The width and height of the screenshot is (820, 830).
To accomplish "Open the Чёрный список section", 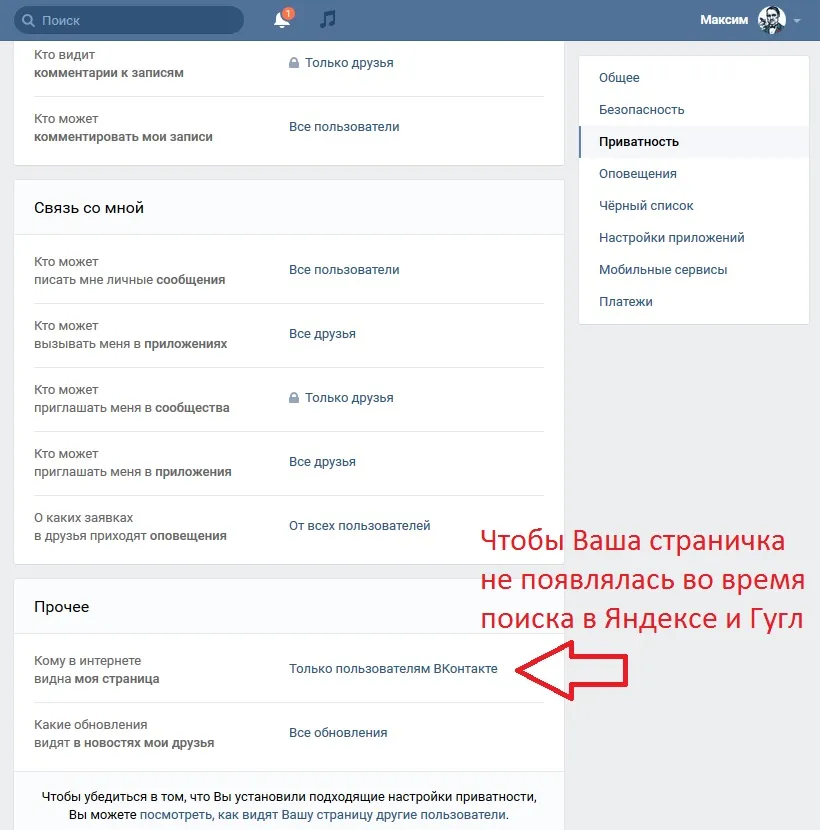I will pos(693,206).
